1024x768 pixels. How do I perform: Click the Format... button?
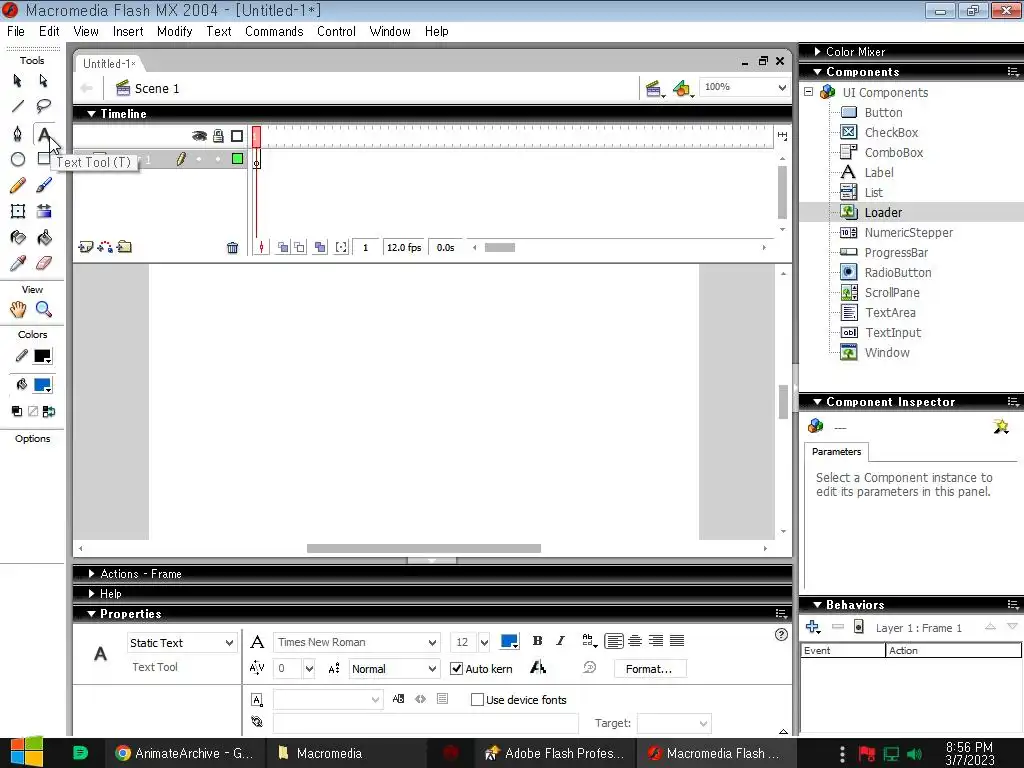pos(649,669)
